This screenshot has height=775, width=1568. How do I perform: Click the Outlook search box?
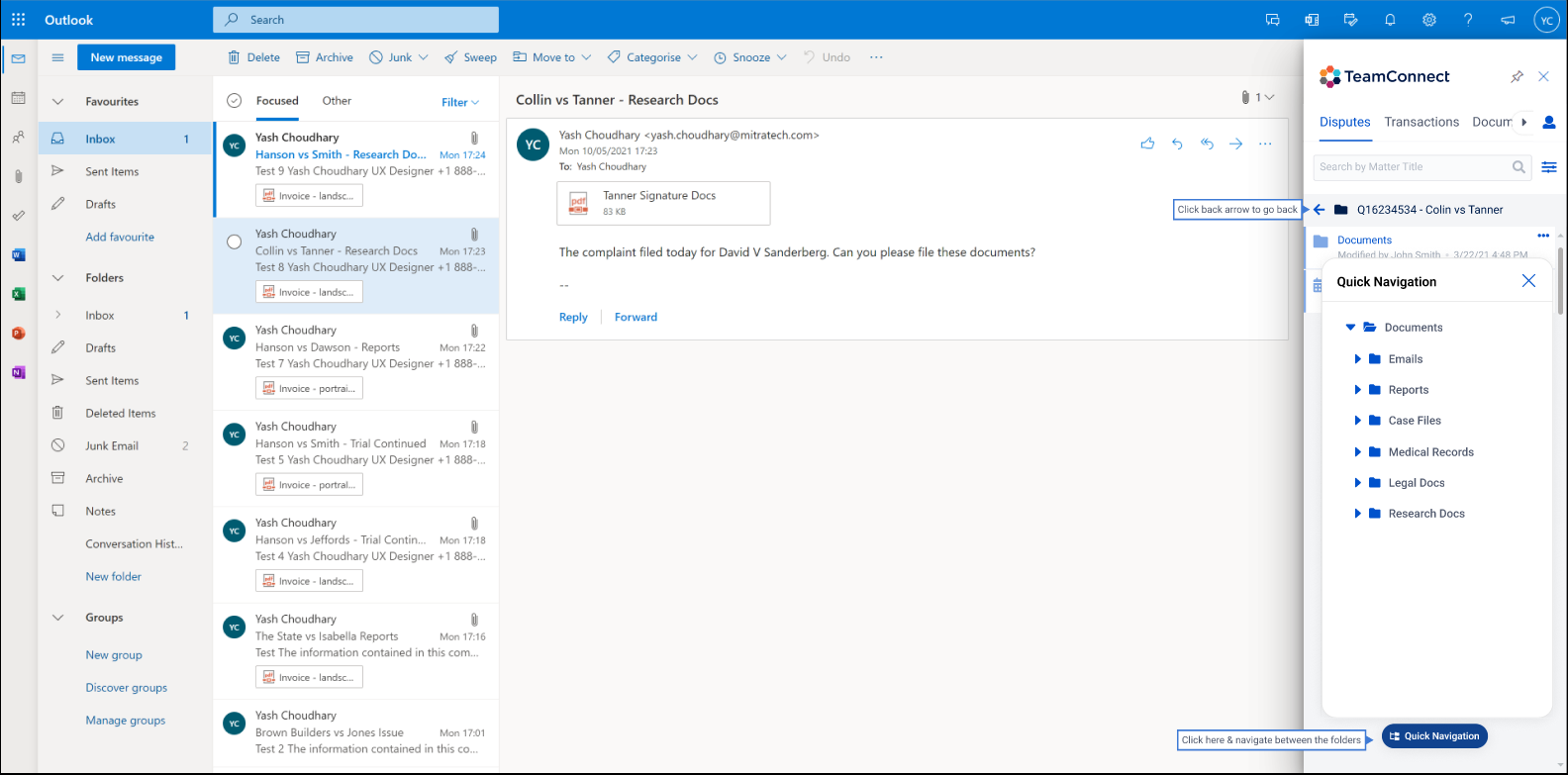point(355,20)
